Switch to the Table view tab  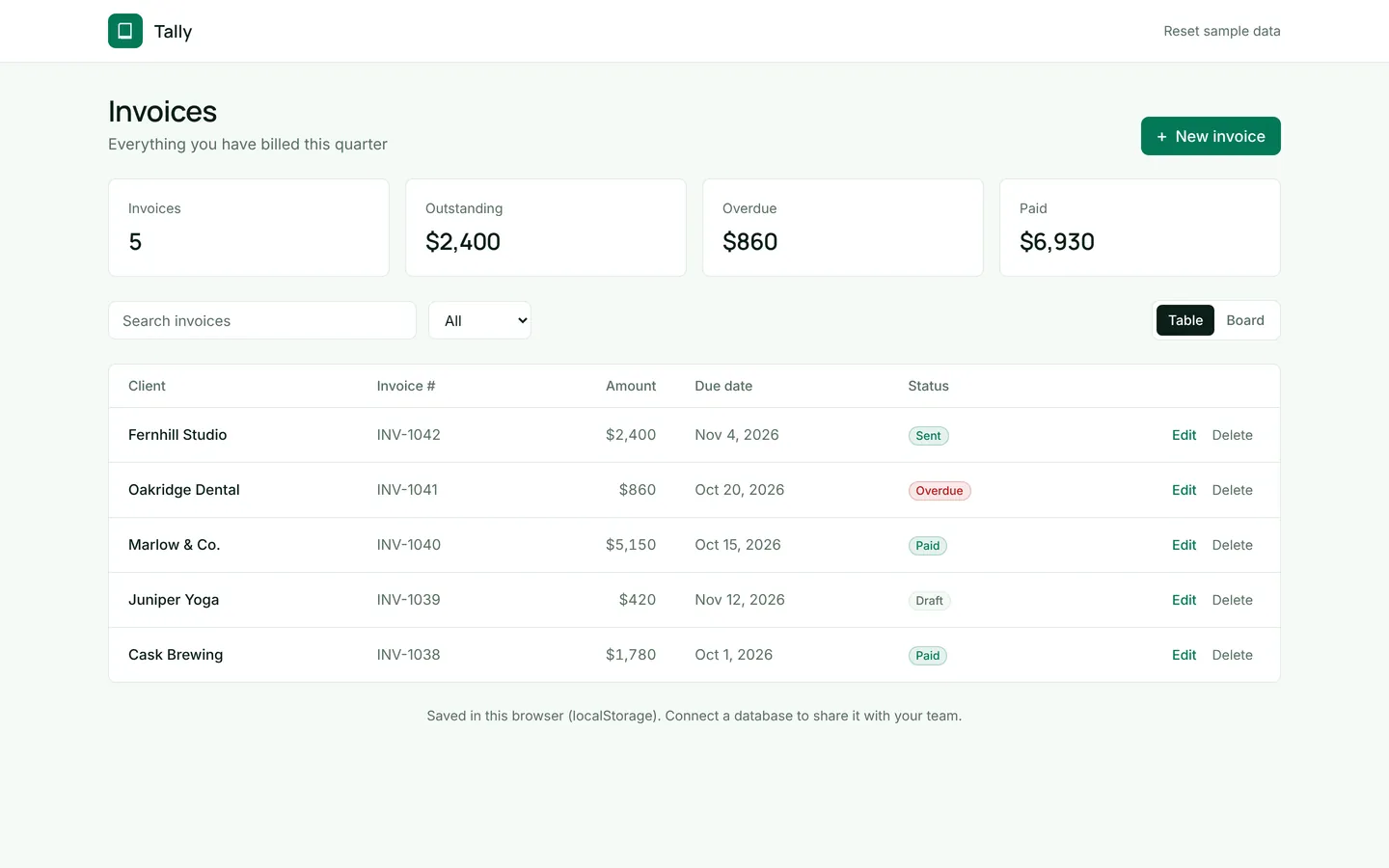(1185, 320)
